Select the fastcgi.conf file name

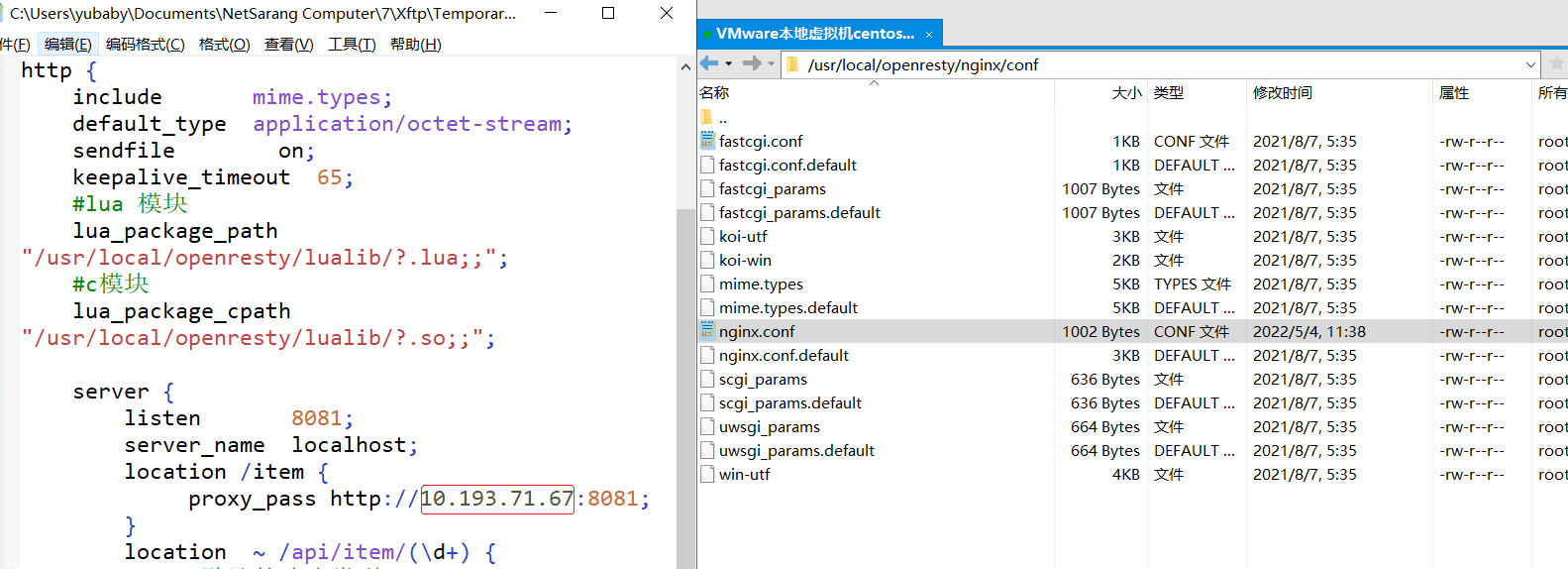point(761,141)
